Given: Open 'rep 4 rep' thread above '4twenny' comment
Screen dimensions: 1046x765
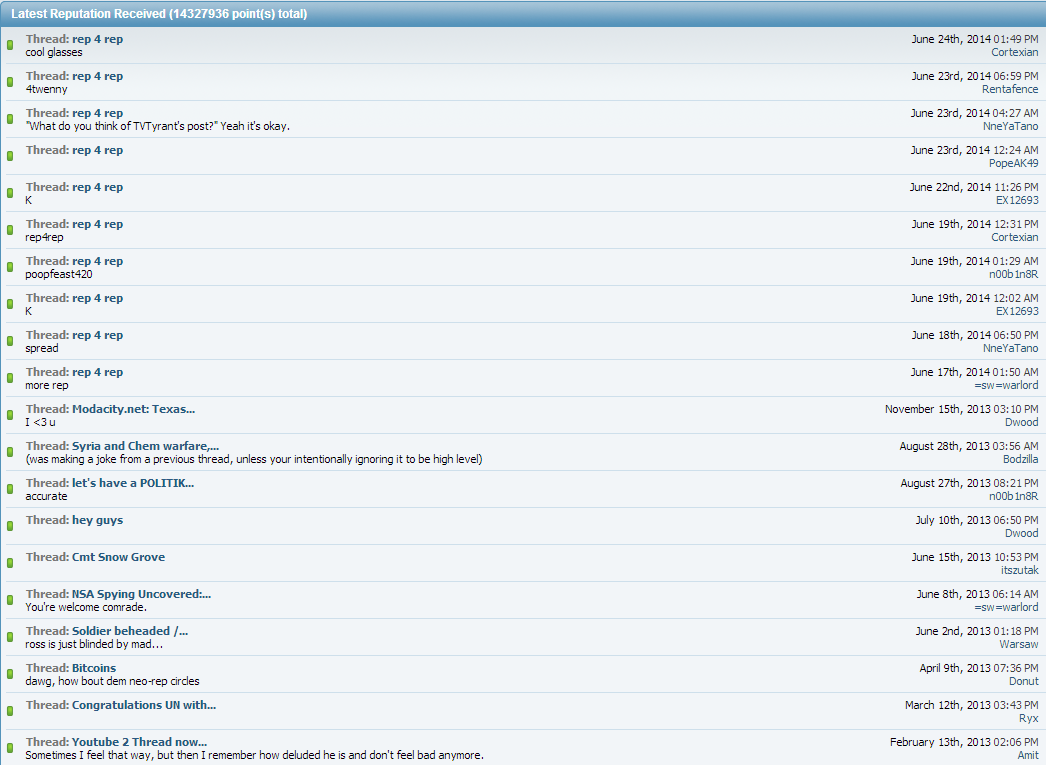Looking at the screenshot, I should pos(97,76).
